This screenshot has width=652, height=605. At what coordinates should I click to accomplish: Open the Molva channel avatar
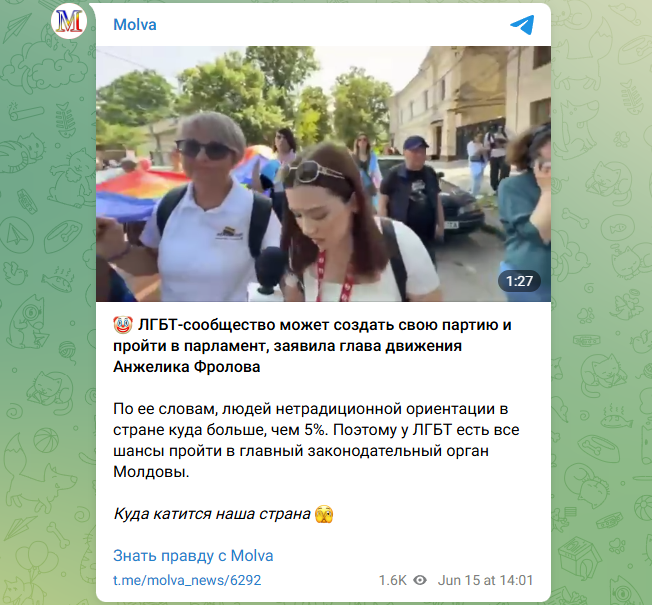69,21
